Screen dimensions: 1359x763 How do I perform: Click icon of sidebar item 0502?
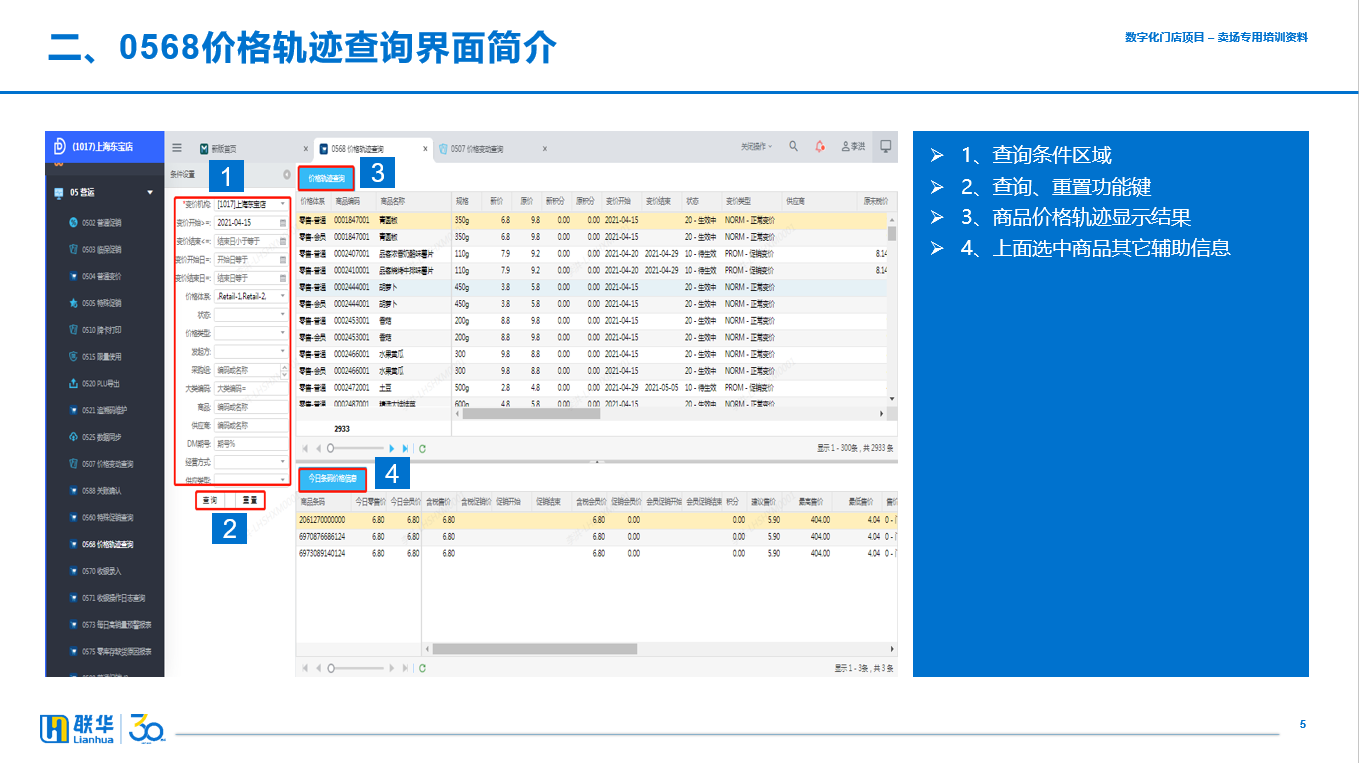click(73, 222)
